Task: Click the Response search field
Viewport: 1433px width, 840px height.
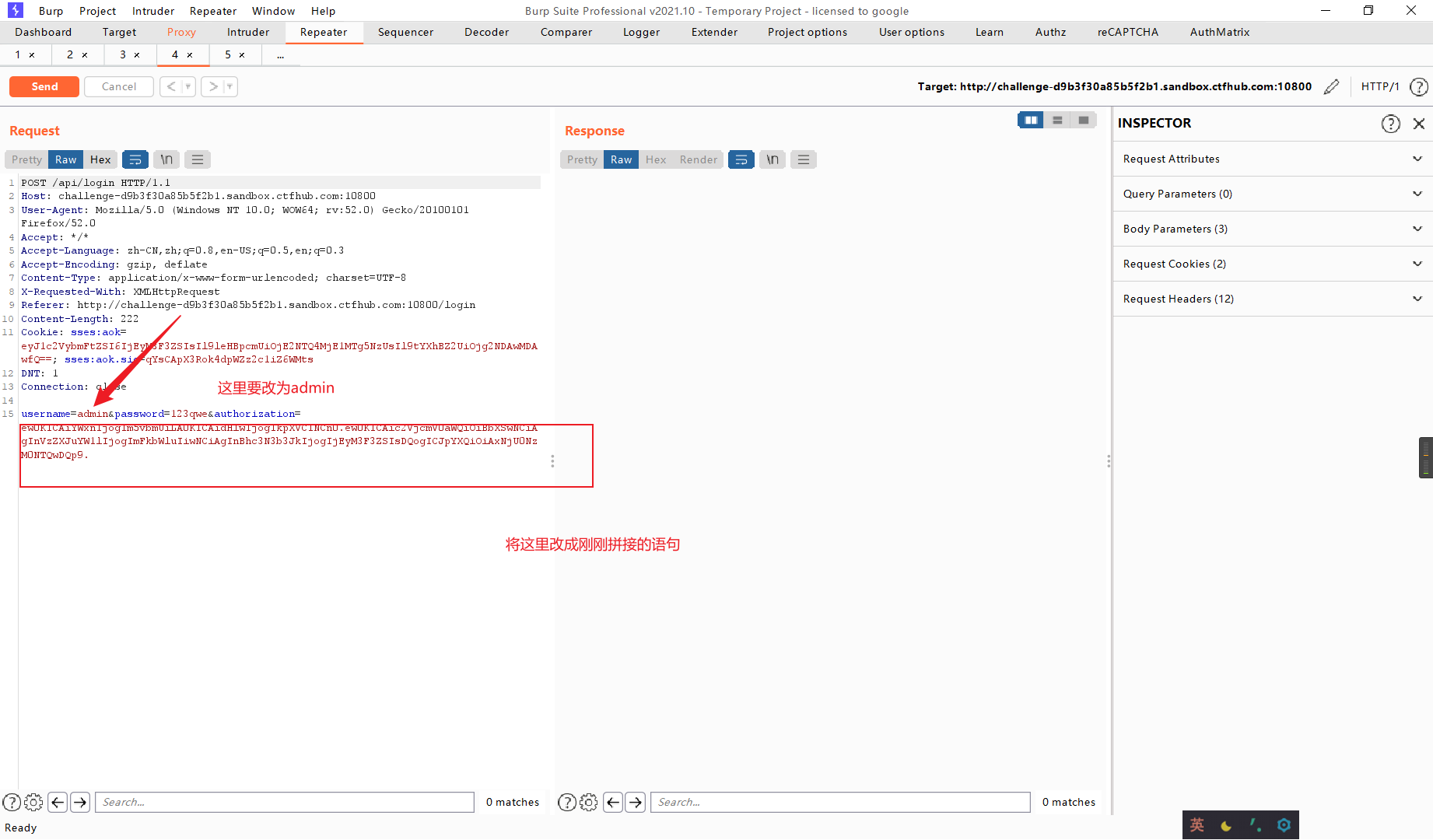Action: (x=840, y=802)
